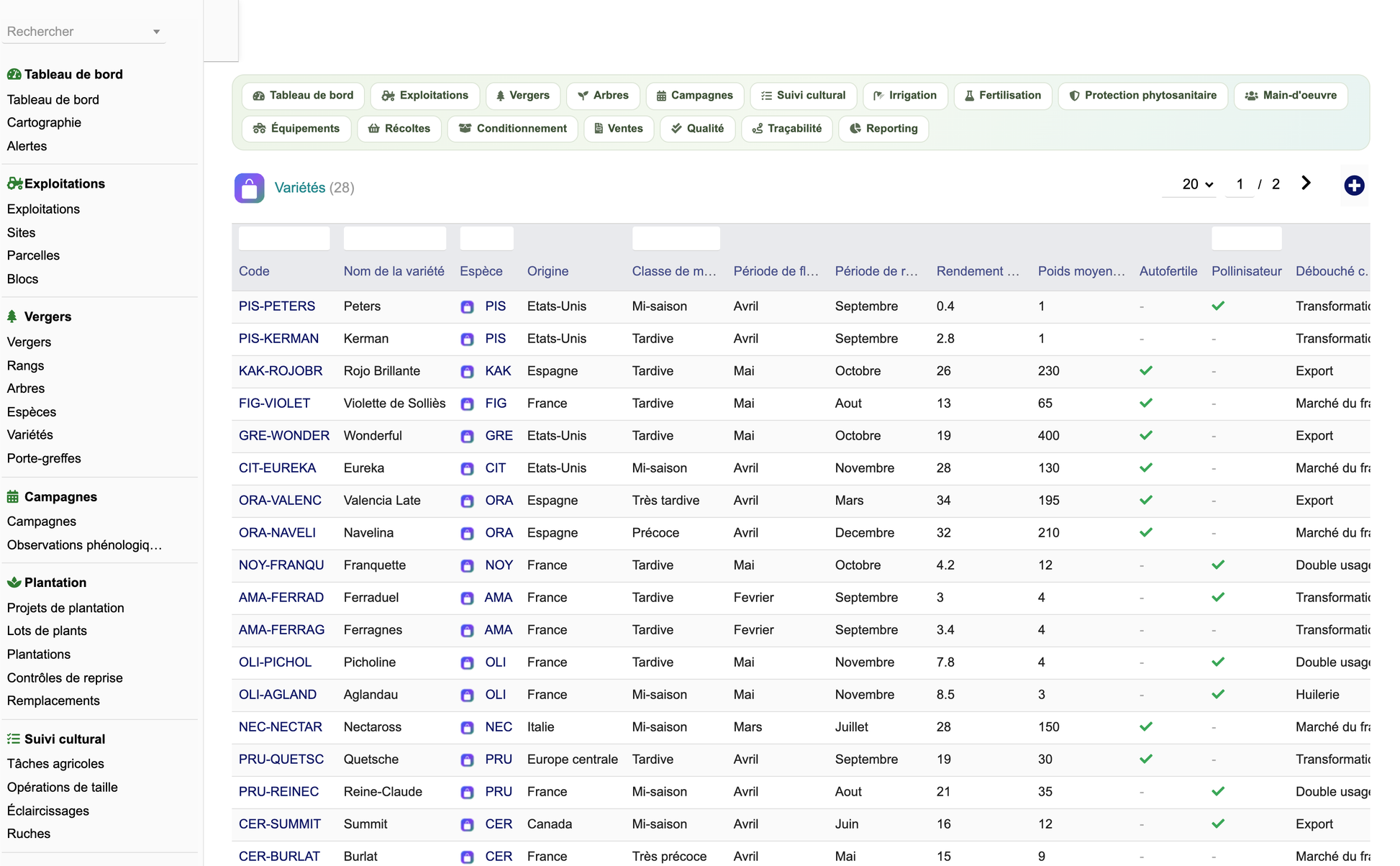Click species icon in CER-SUMMIT row

[x=467, y=825]
